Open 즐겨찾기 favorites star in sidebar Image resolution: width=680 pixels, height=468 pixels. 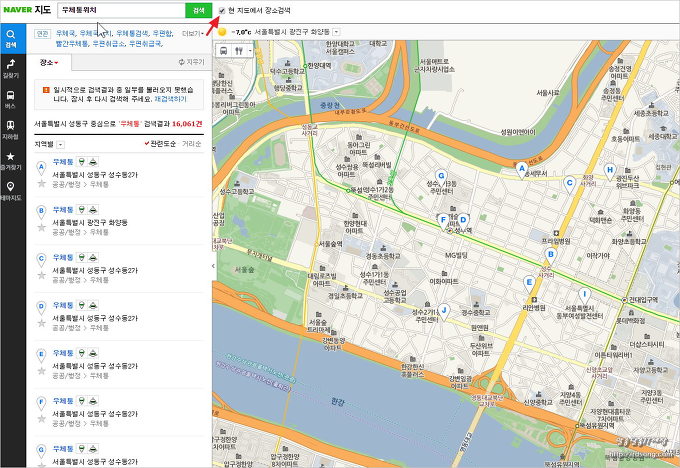click(11, 158)
